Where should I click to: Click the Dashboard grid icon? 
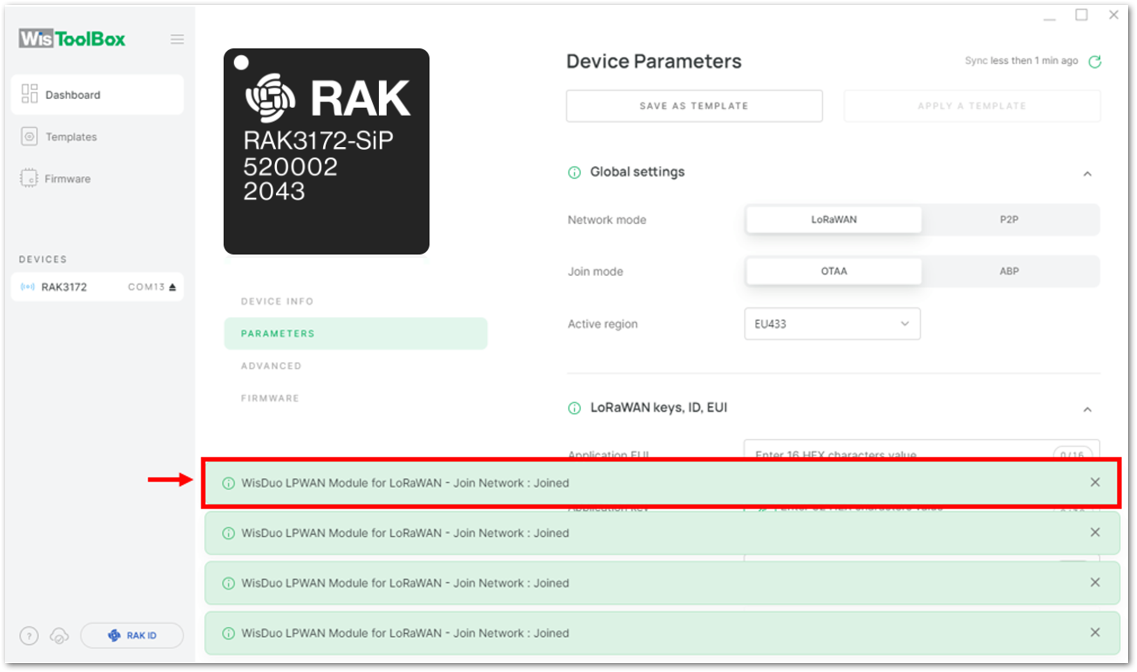29,94
